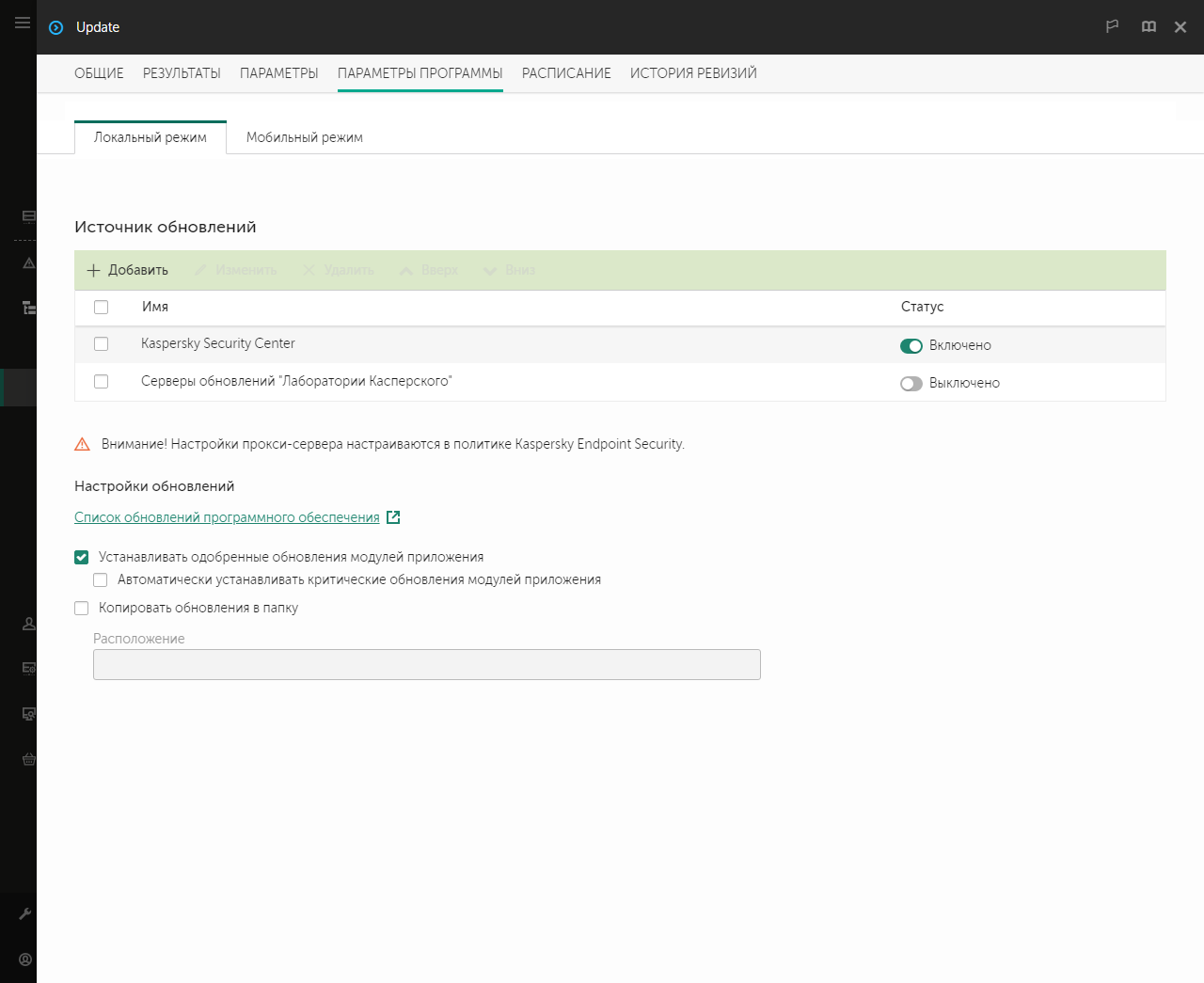Click the external link icon beside update list
Viewport: 1204px width, 983px height.
click(x=393, y=517)
